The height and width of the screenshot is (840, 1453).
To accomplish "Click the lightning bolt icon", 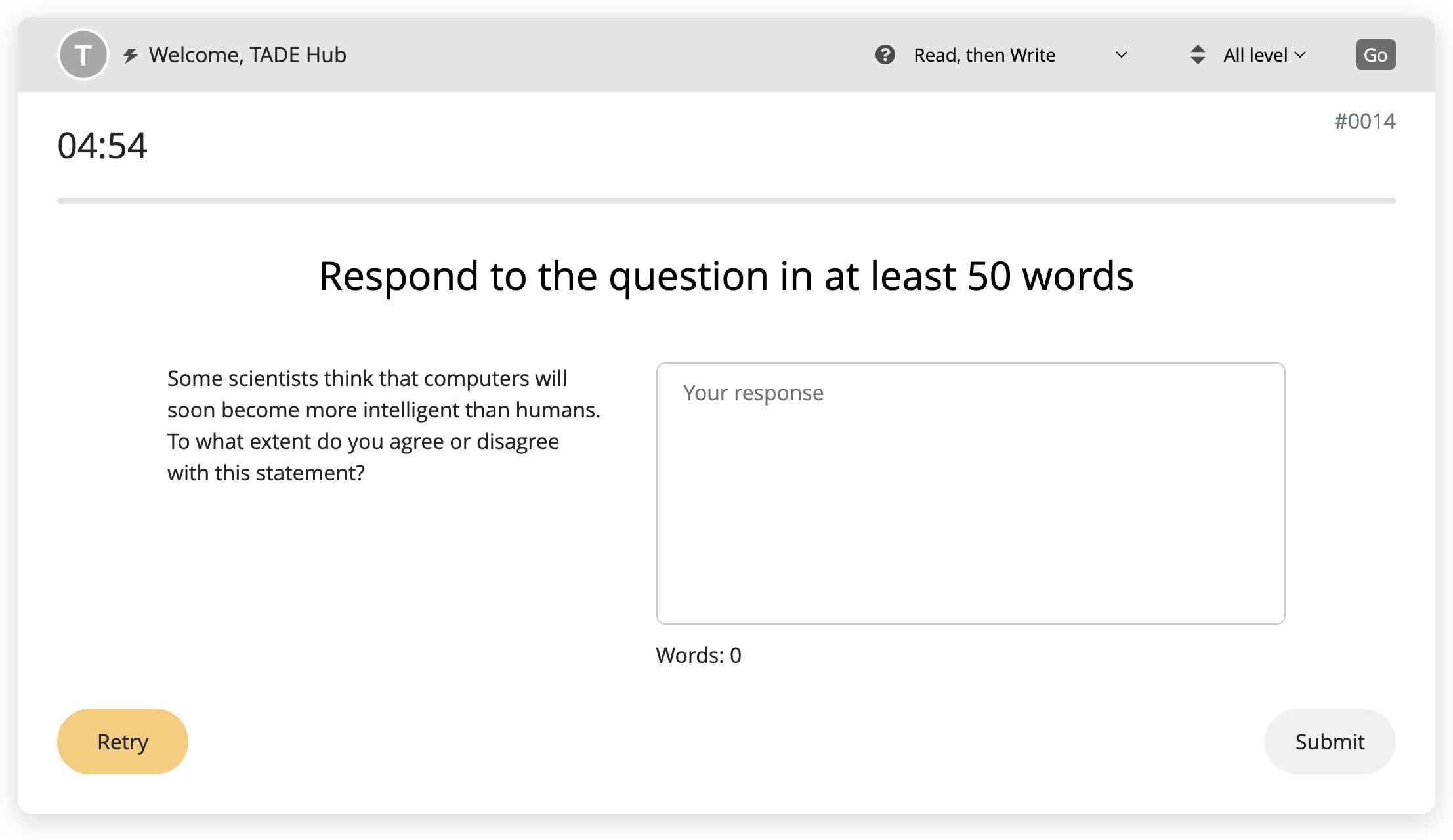I will click(x=131, y=56).
